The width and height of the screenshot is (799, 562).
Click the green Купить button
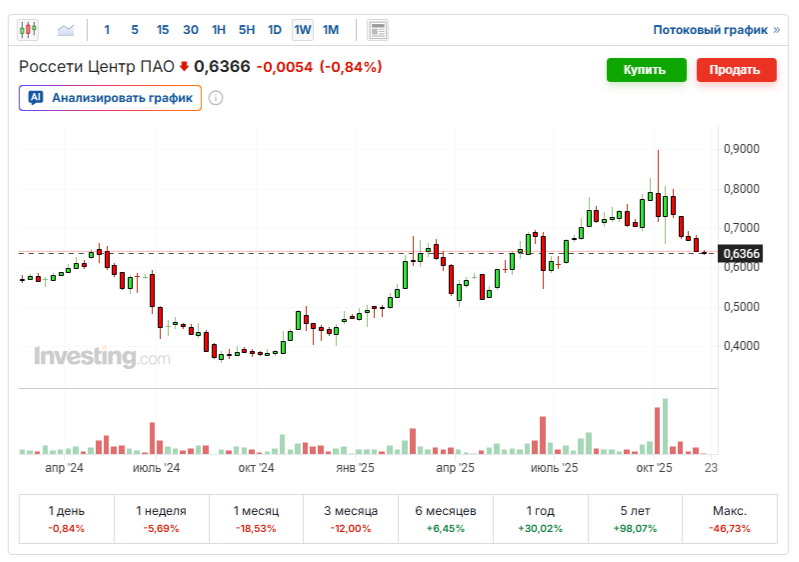pyautogui.click(x=646, y=70)
